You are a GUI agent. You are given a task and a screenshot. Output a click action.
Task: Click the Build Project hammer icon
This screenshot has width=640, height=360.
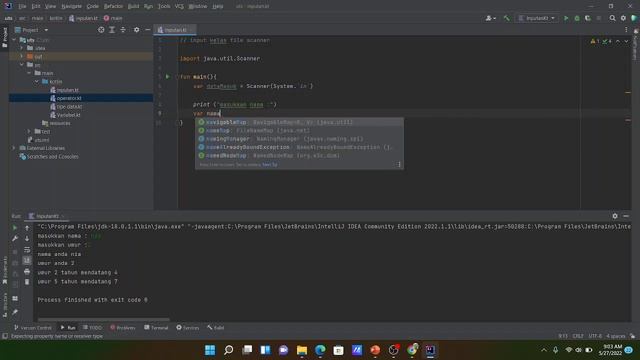pos(507,18)
